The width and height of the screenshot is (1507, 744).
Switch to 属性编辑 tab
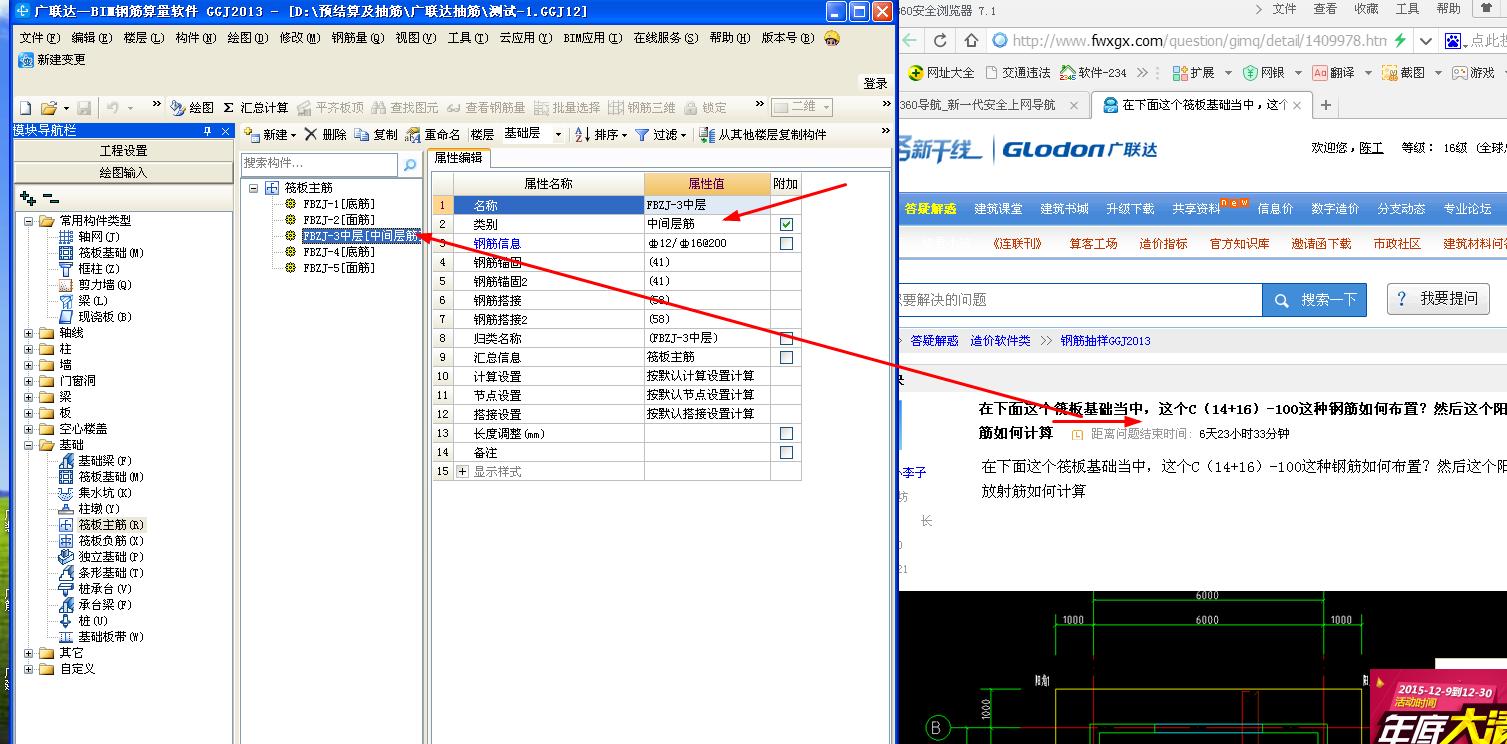[x=458, y=158]
